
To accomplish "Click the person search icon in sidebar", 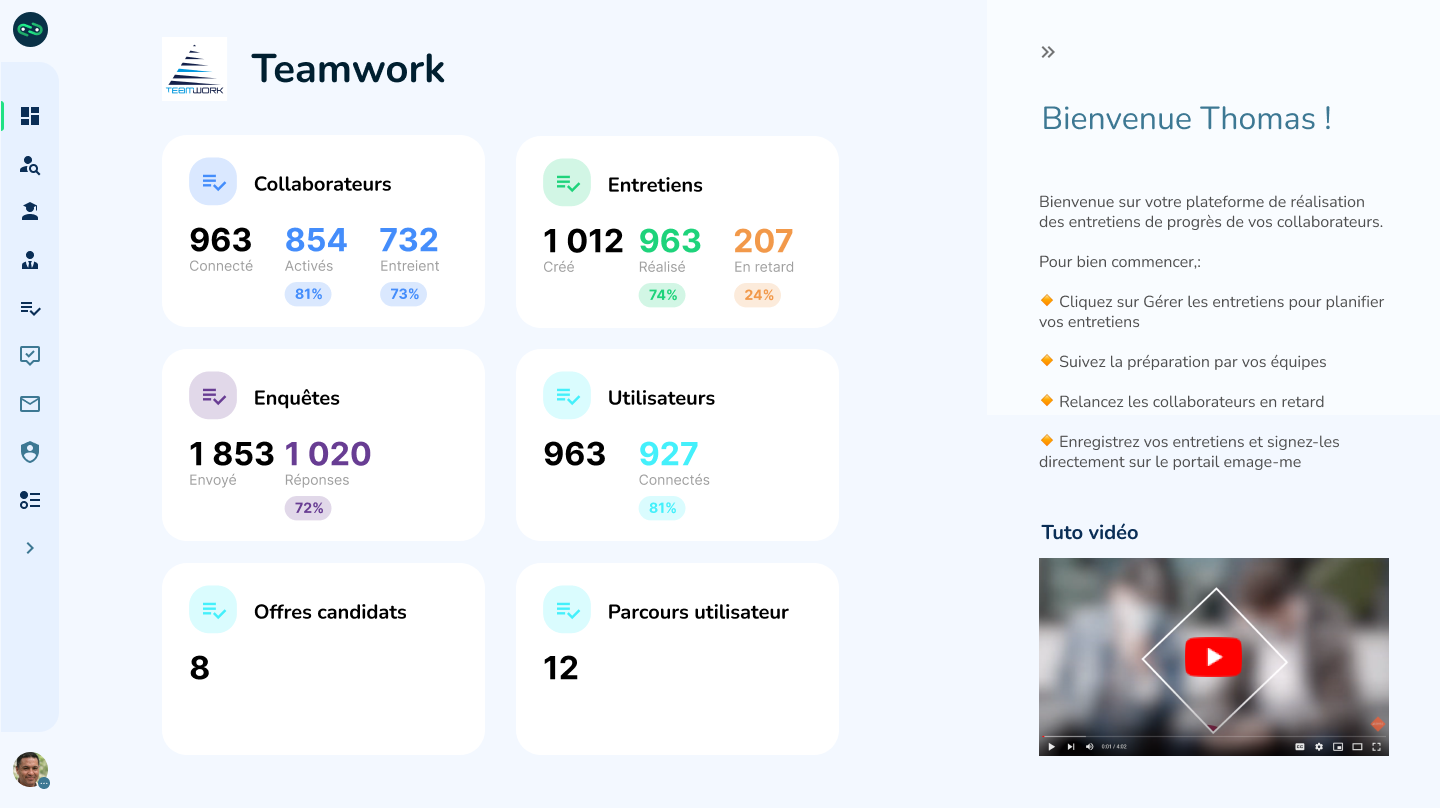I will tap(30, 165).
